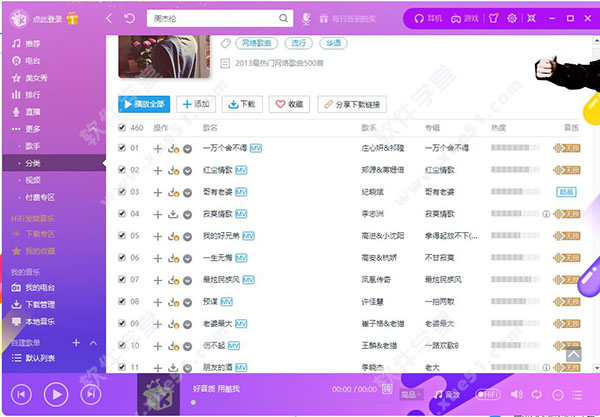600x417 pixels.
Task: Open the 高品 quality dropdown
Action: pos(411,394)
